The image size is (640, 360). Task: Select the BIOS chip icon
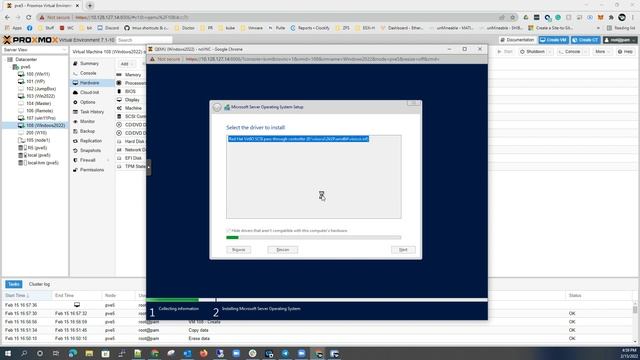tap(119, 91)
